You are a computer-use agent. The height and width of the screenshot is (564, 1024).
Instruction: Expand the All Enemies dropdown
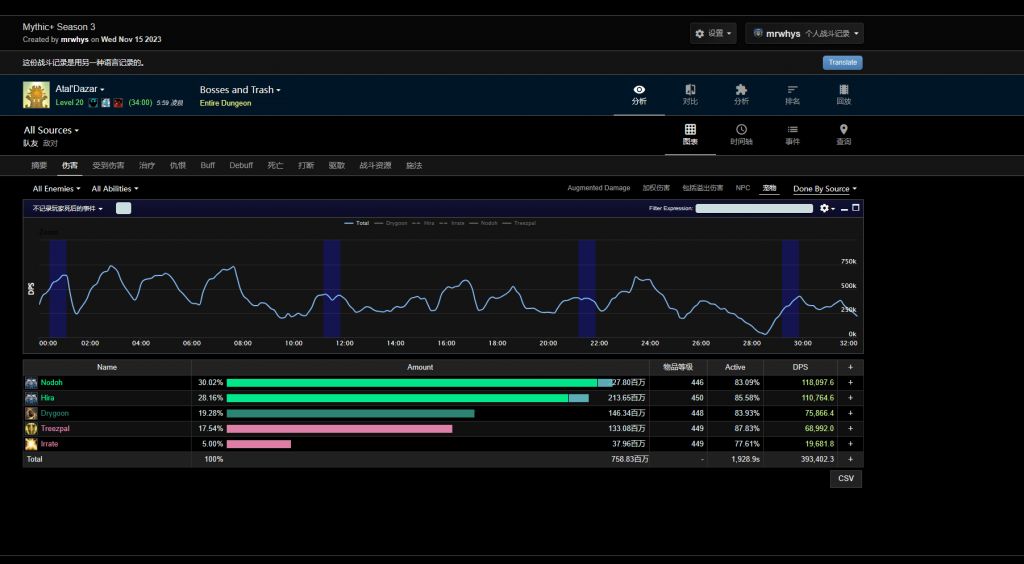(x=56, y=188)
